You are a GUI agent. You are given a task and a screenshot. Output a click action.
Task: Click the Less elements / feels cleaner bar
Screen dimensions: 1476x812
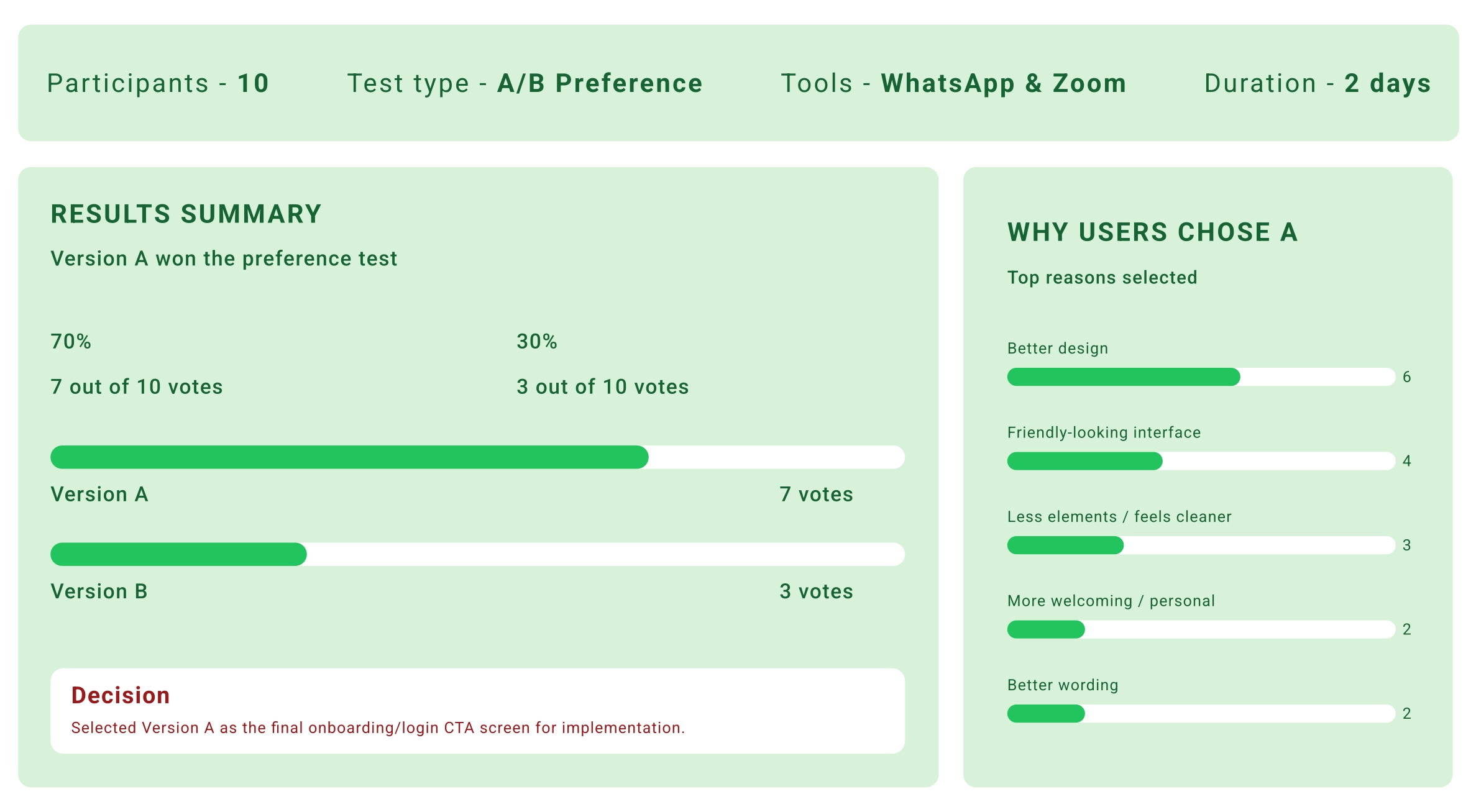1201,545
